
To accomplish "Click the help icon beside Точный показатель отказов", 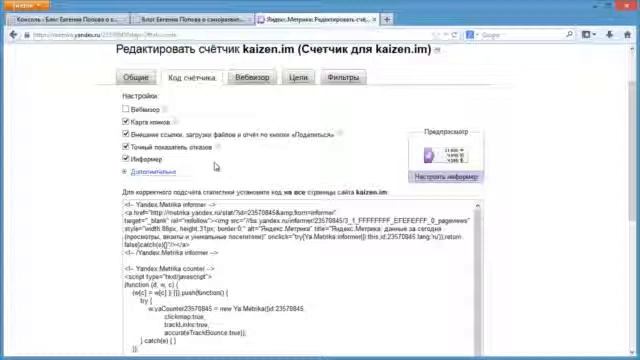I will (x=218, y=147).
